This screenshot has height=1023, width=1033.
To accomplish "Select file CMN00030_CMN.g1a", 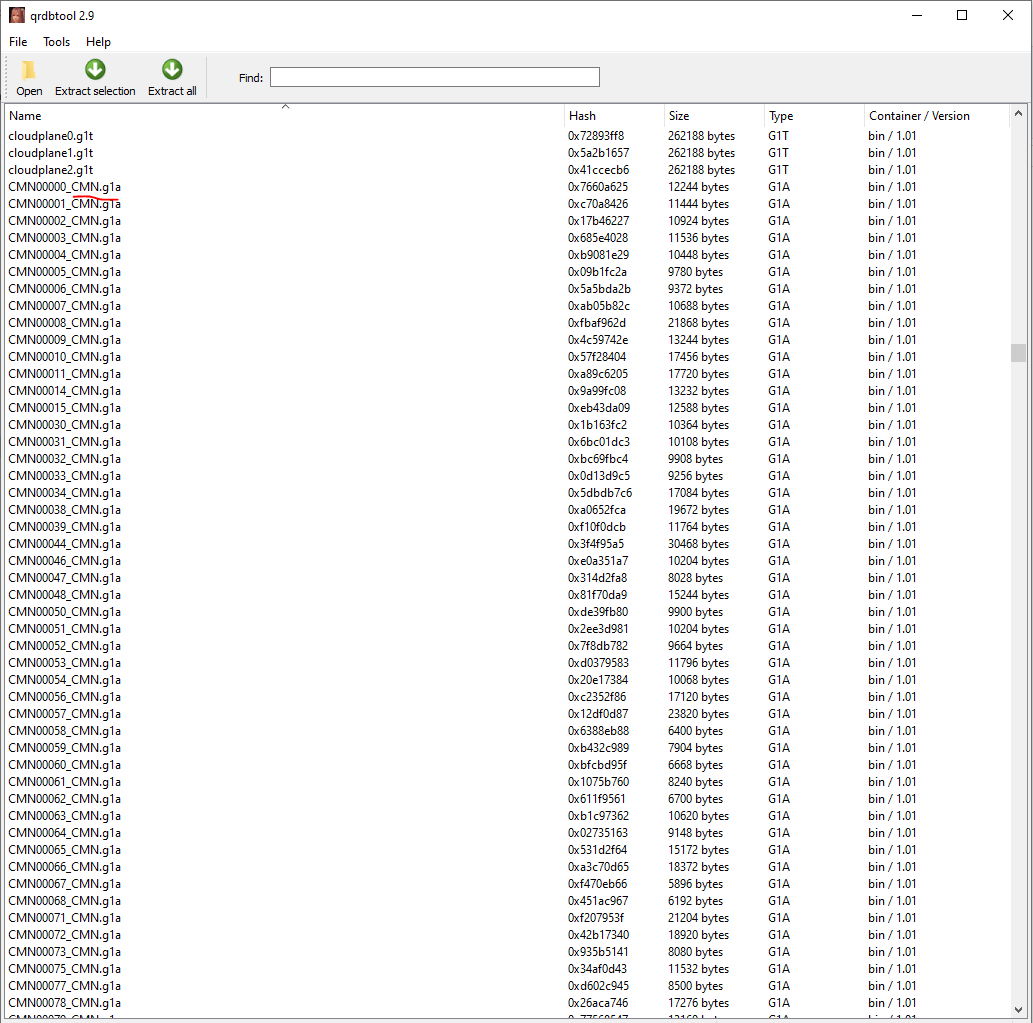I will [x=65, y=425].
